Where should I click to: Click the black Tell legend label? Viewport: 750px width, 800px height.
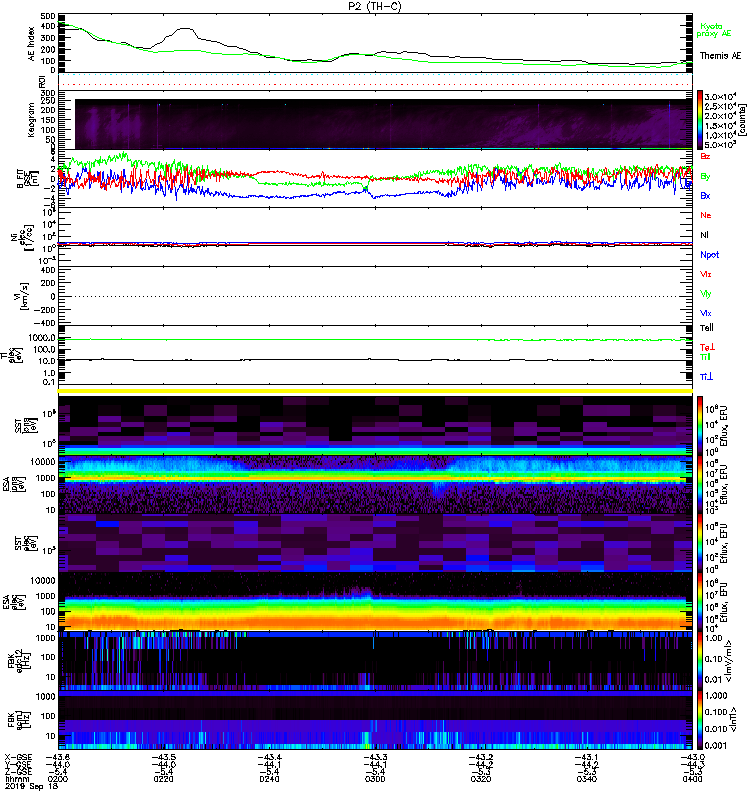click(707, 328)
